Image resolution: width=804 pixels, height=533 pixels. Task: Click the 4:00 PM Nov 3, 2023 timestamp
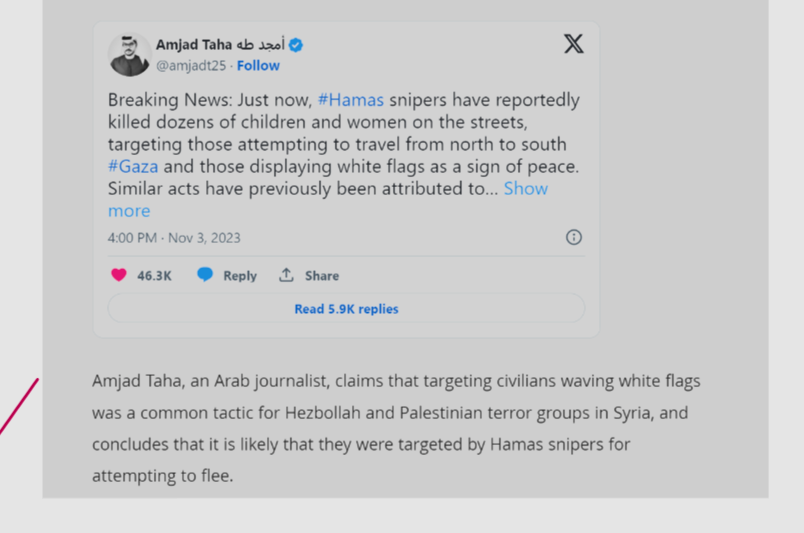[x=174, y=238]
